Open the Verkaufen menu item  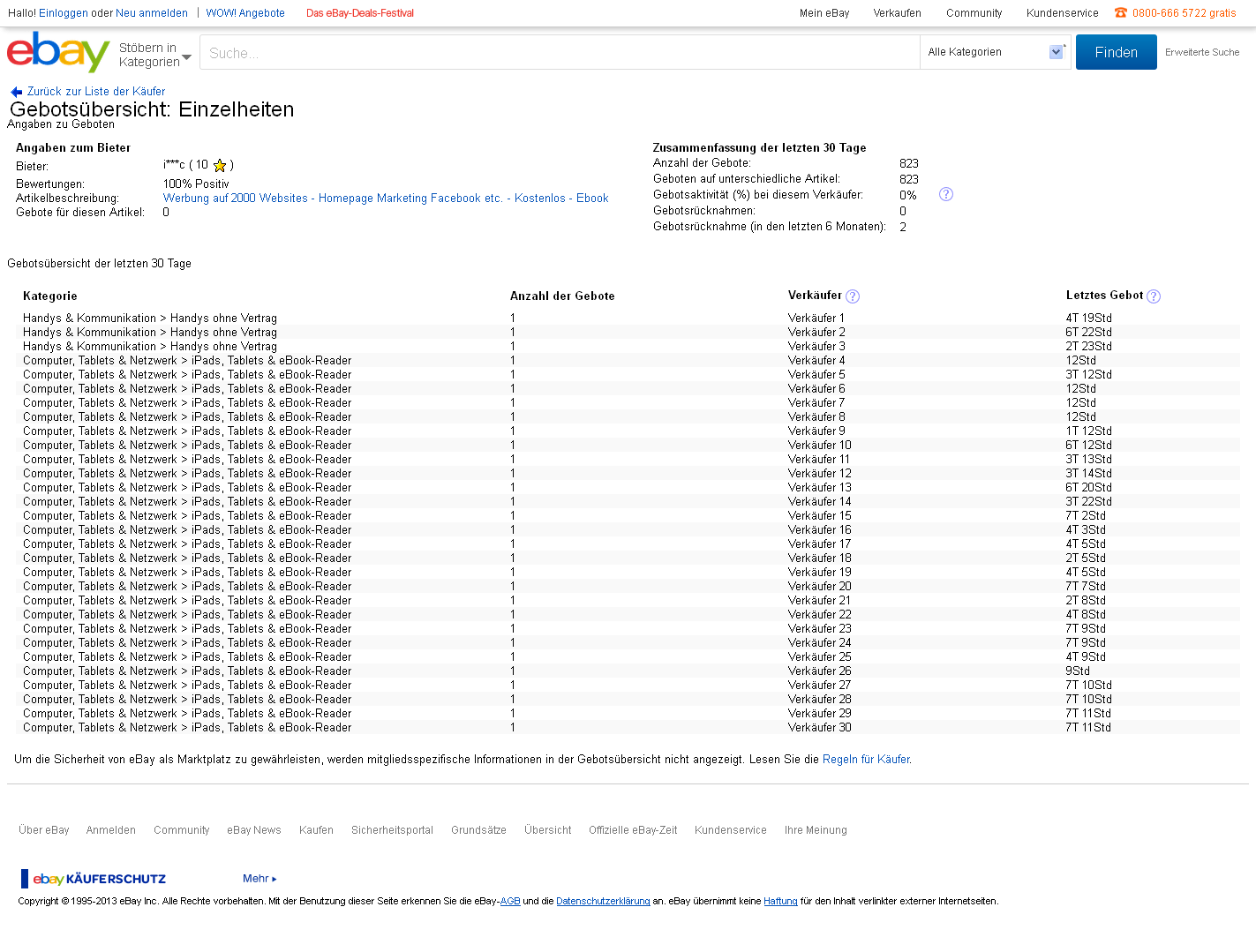[897, 13]
